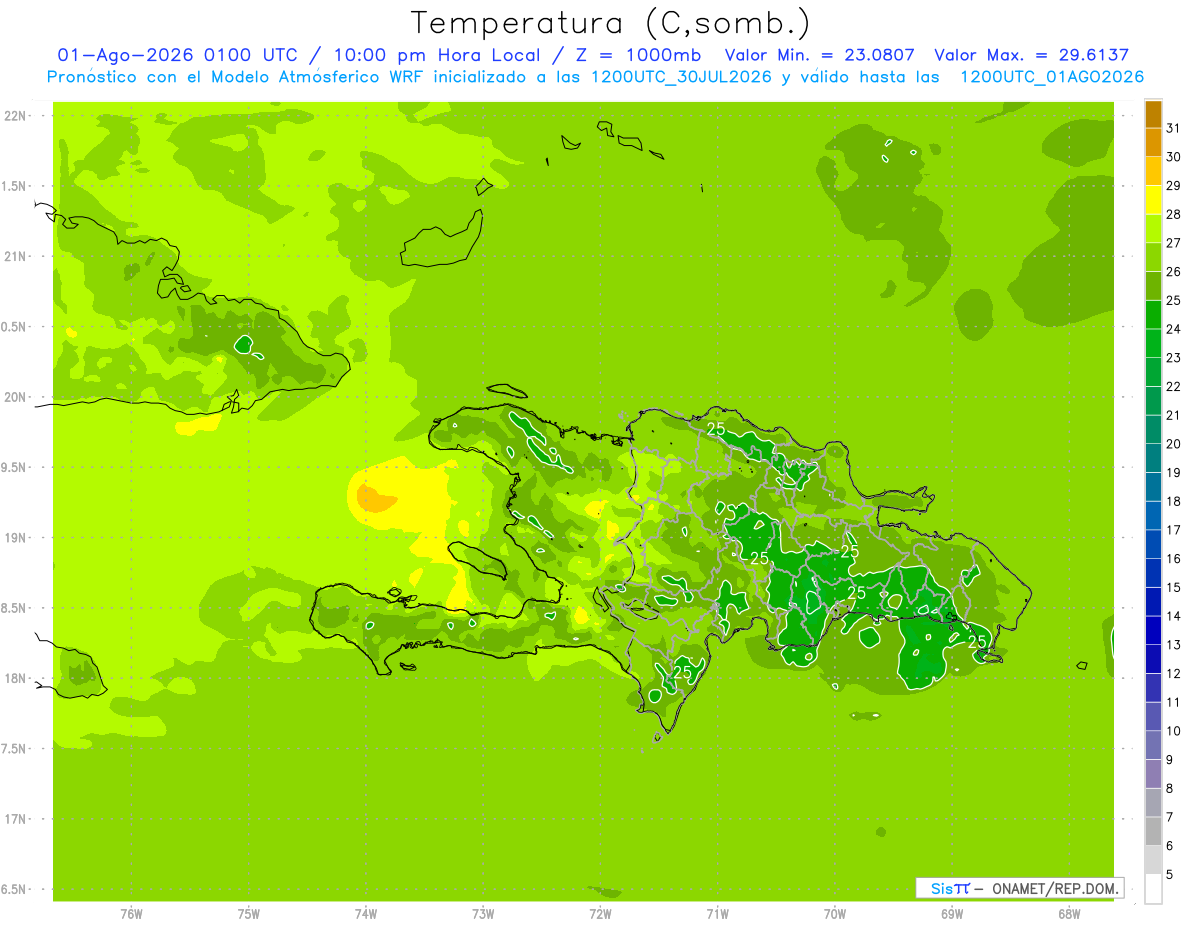Click the 'Valor Min. = 23.0807' value
This screenshot has width=1200, height=927.
822,55
